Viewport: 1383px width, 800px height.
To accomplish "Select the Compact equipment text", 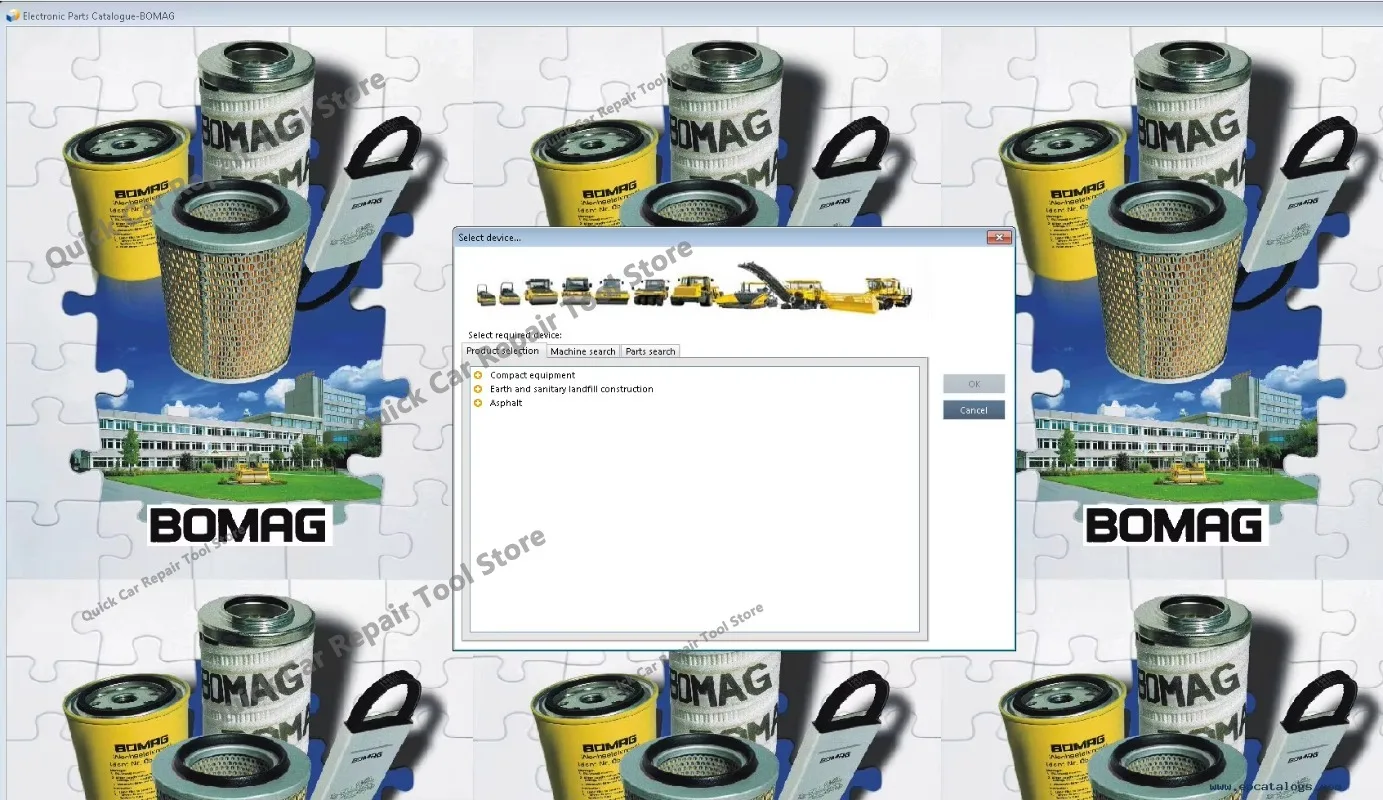I will click(532, 375).
